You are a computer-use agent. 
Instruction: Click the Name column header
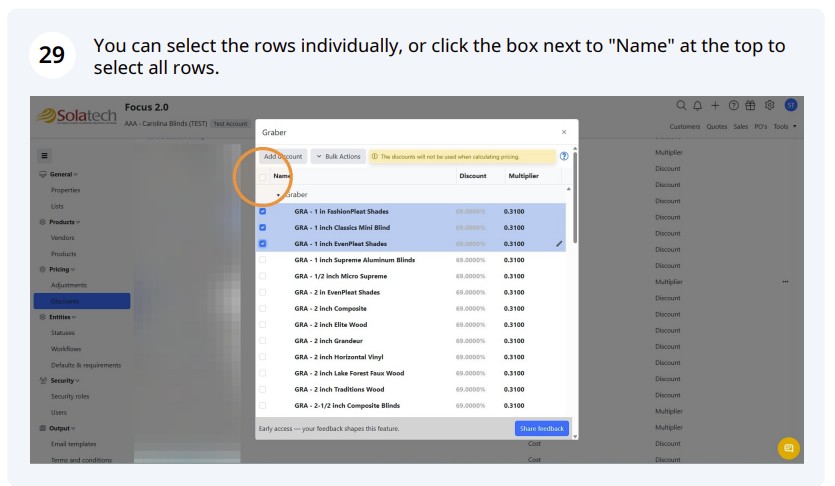pos(282,176)
